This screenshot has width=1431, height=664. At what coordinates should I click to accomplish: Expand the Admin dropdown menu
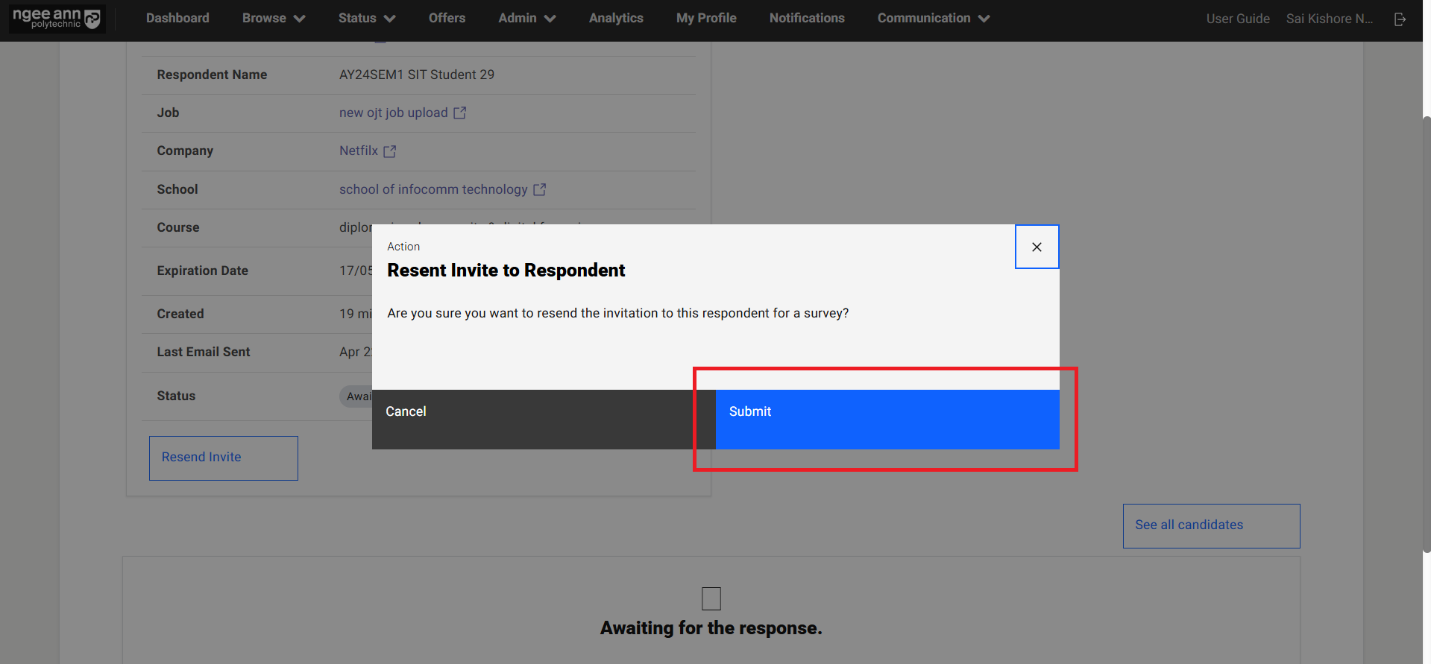pyautogui.click(x=527, y=18)
